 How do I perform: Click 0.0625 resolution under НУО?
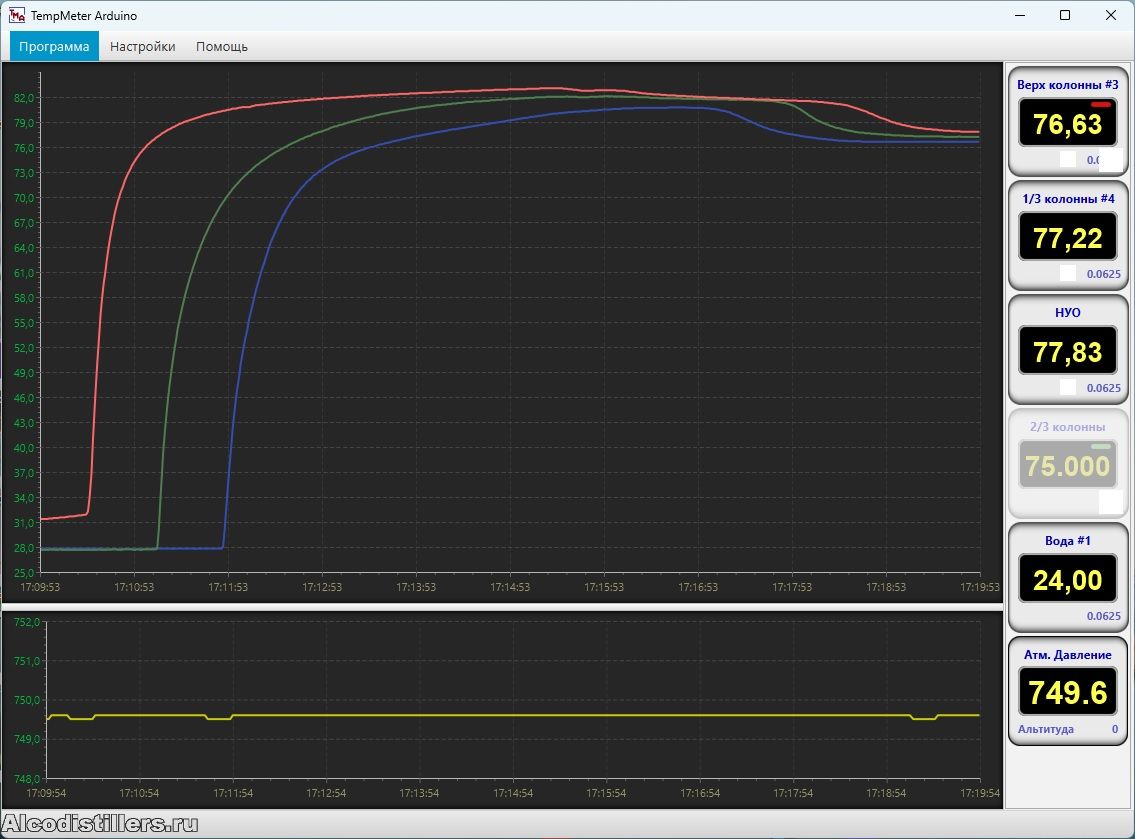(1103, 388)
